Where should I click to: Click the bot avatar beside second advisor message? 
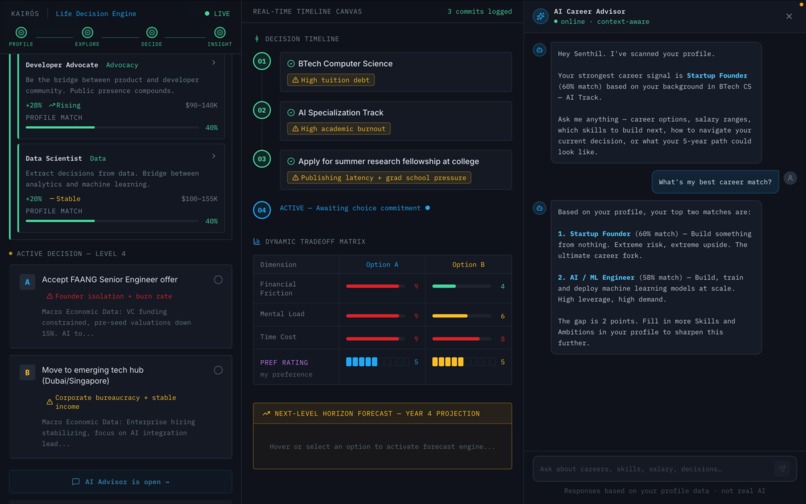539,208
